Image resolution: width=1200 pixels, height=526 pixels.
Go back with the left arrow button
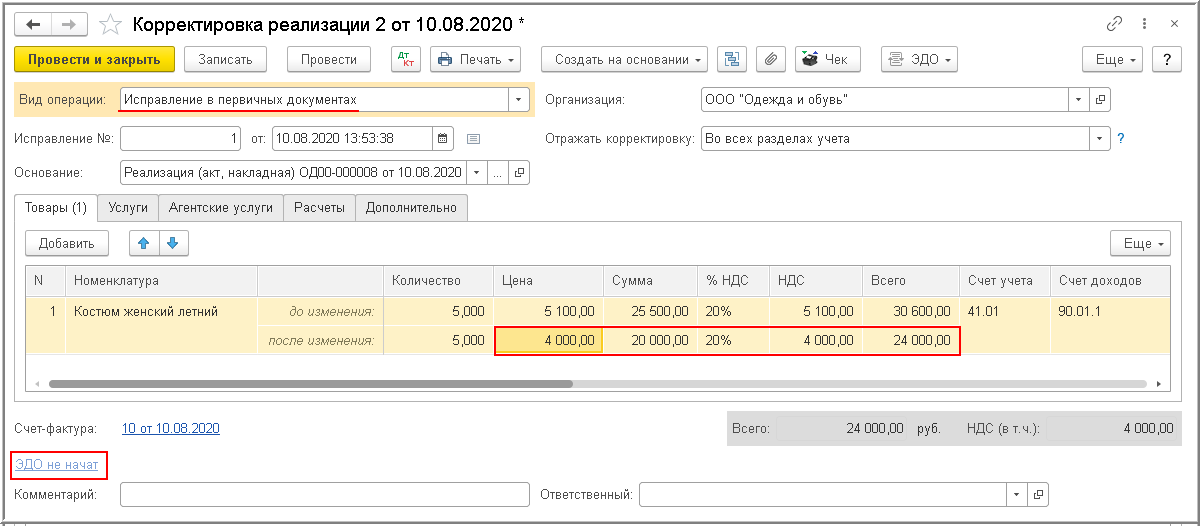tap(34, 23)
